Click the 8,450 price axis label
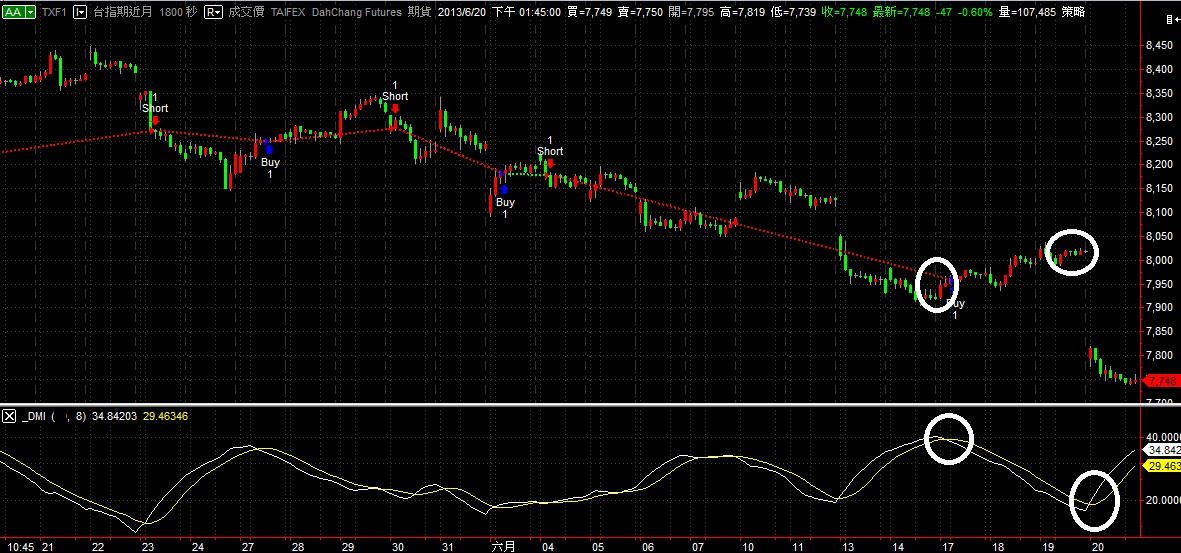This screenshot has height=553, width=1181. 1159,47
